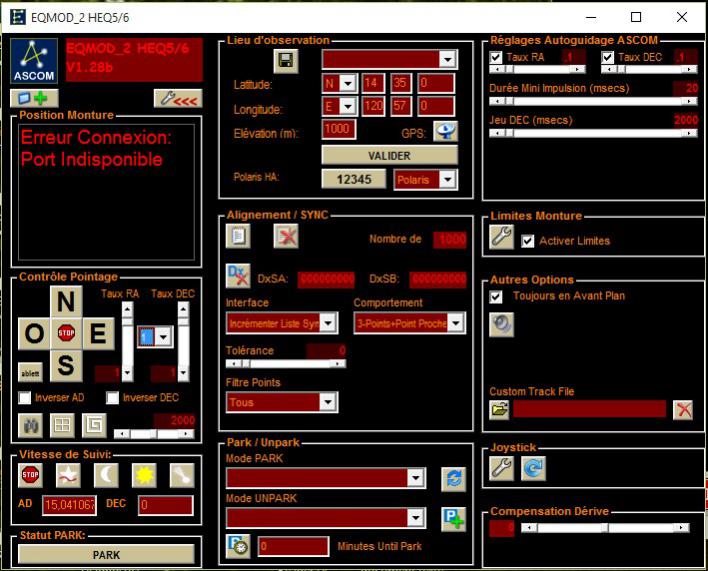The height and width of the screenshot is (571, 708).
Task: Add unpark position with P plus icon
Action: pyautogui.click(x=453, y=519)
